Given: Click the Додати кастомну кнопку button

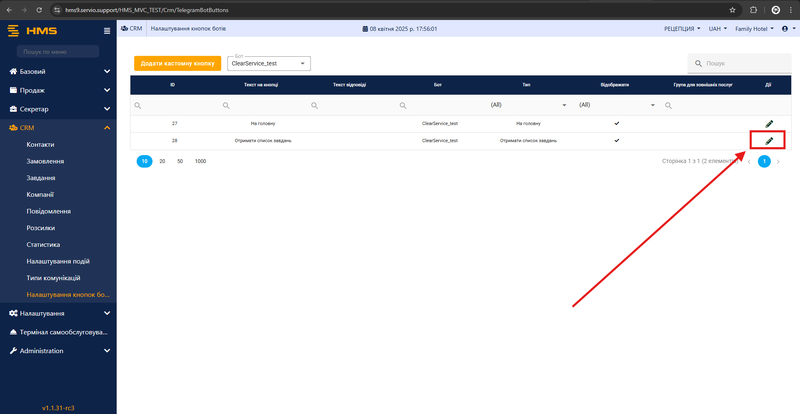Looking at the screenshot, I should click(x=177, y=63).
